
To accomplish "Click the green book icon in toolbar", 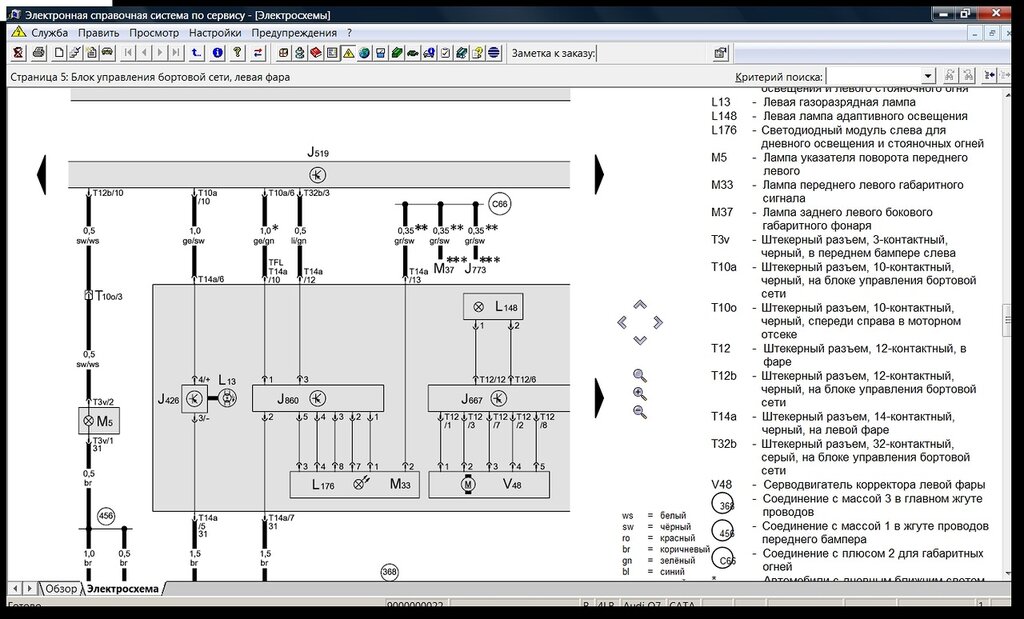I will (x=397, y=53).
